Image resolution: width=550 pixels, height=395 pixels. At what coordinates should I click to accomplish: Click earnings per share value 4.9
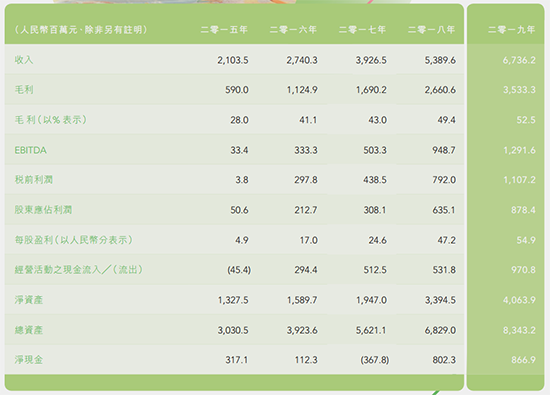pyautogui.click(x=242, y=240)
